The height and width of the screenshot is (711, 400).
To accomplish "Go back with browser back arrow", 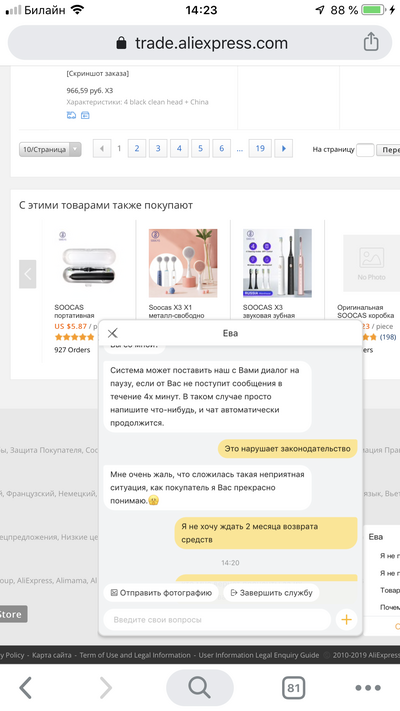I will point(26,688).
